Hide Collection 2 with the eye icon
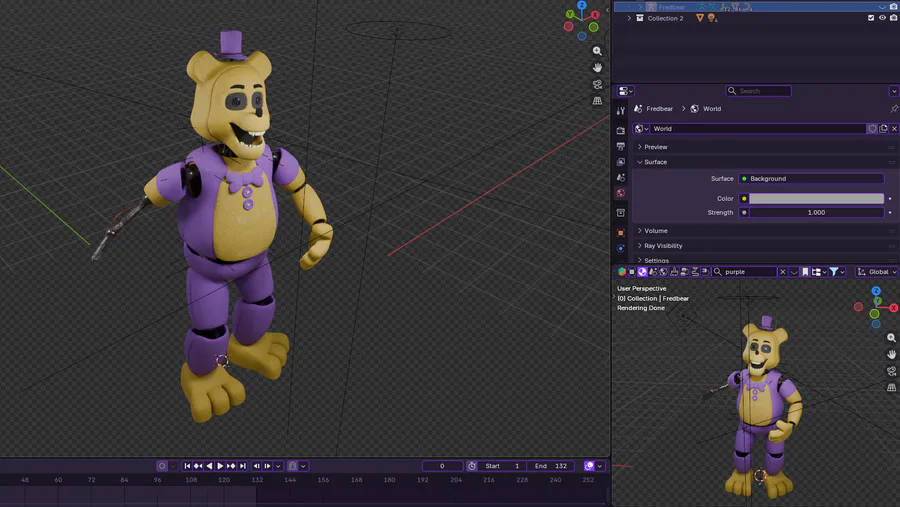The width and height of the screenshot is (900, 507). [882, 18]
